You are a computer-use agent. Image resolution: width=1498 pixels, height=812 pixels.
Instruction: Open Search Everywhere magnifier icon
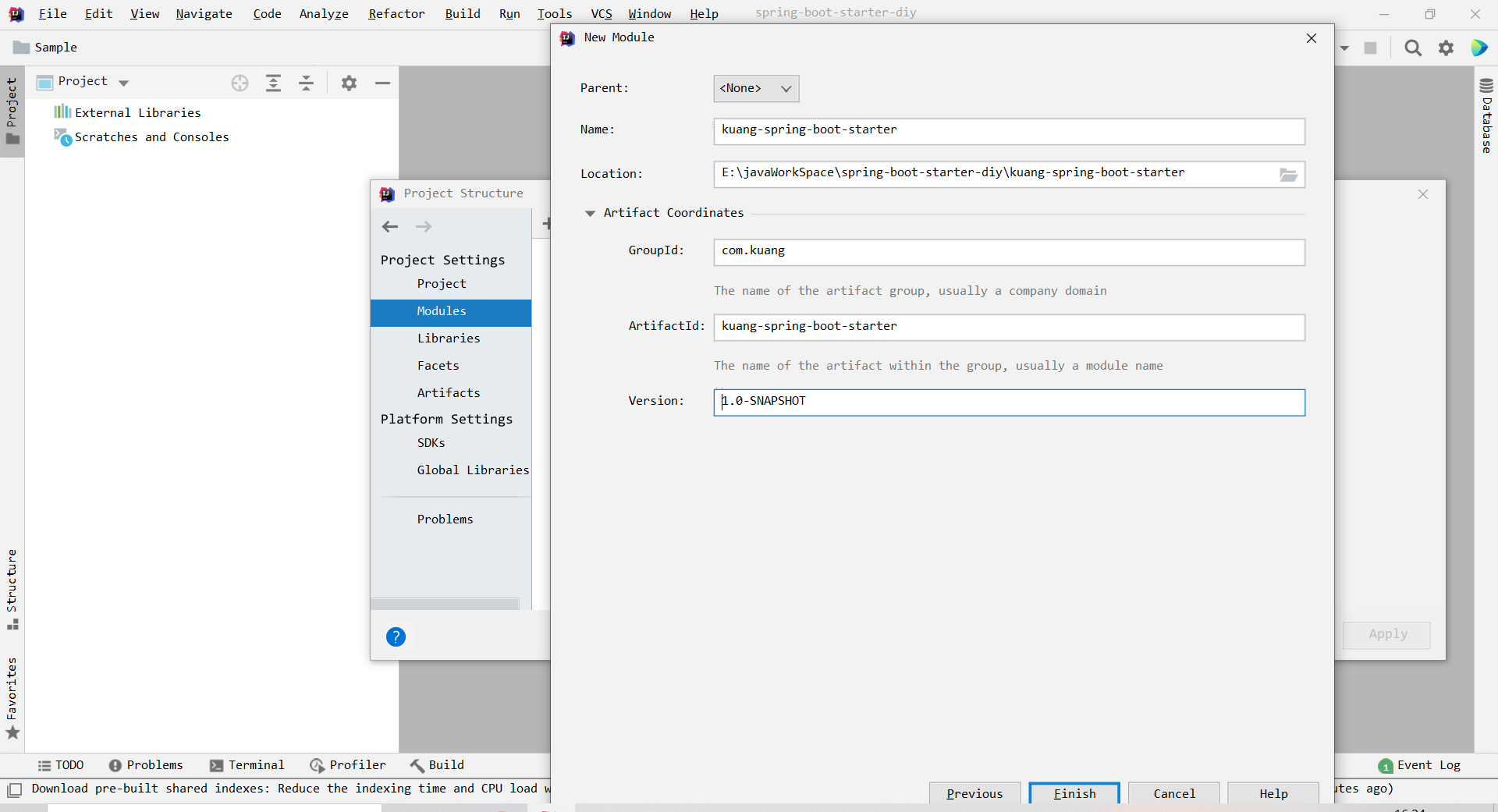click(x=1413, y=48)
